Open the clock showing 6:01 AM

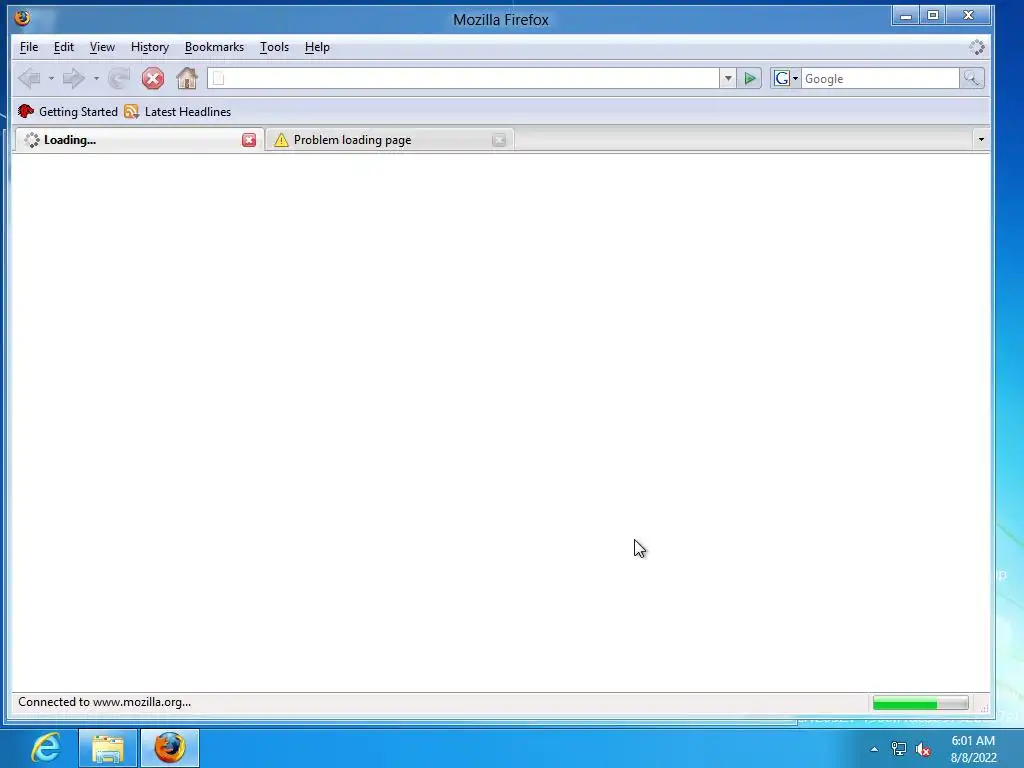point(973,749)
